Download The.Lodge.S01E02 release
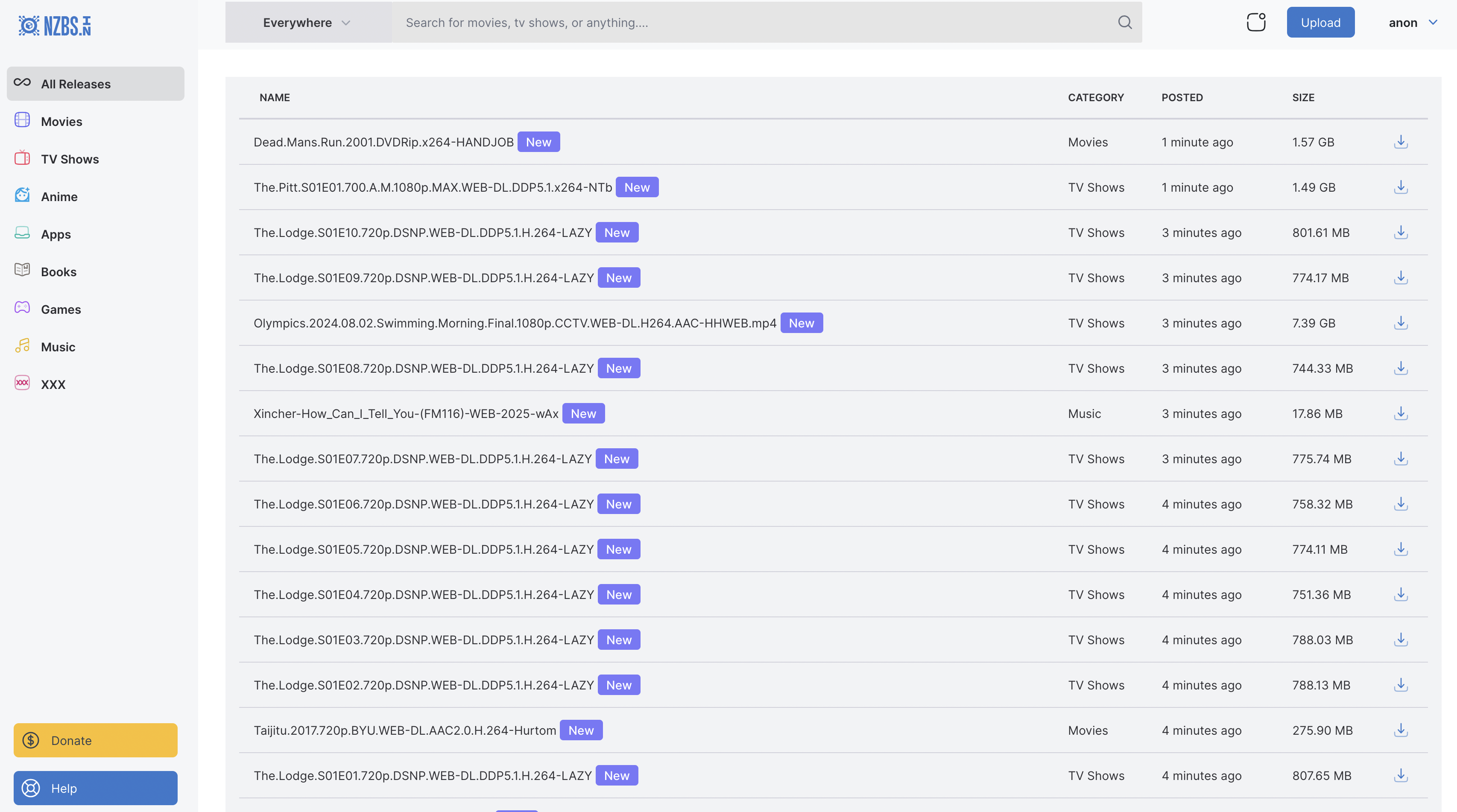This screenshot has width=1457, height=812. coord(1401,685)
